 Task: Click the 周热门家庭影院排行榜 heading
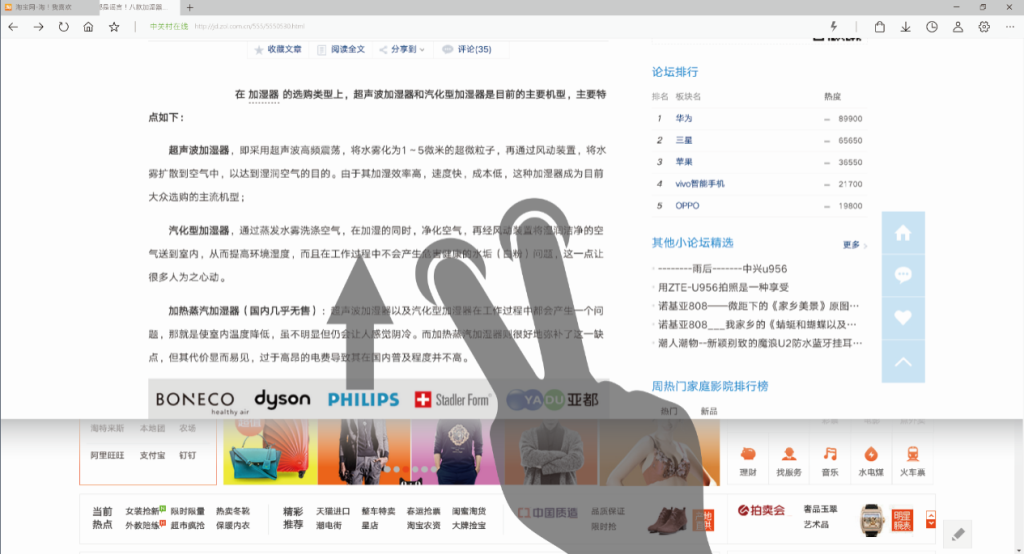(710, 386)
